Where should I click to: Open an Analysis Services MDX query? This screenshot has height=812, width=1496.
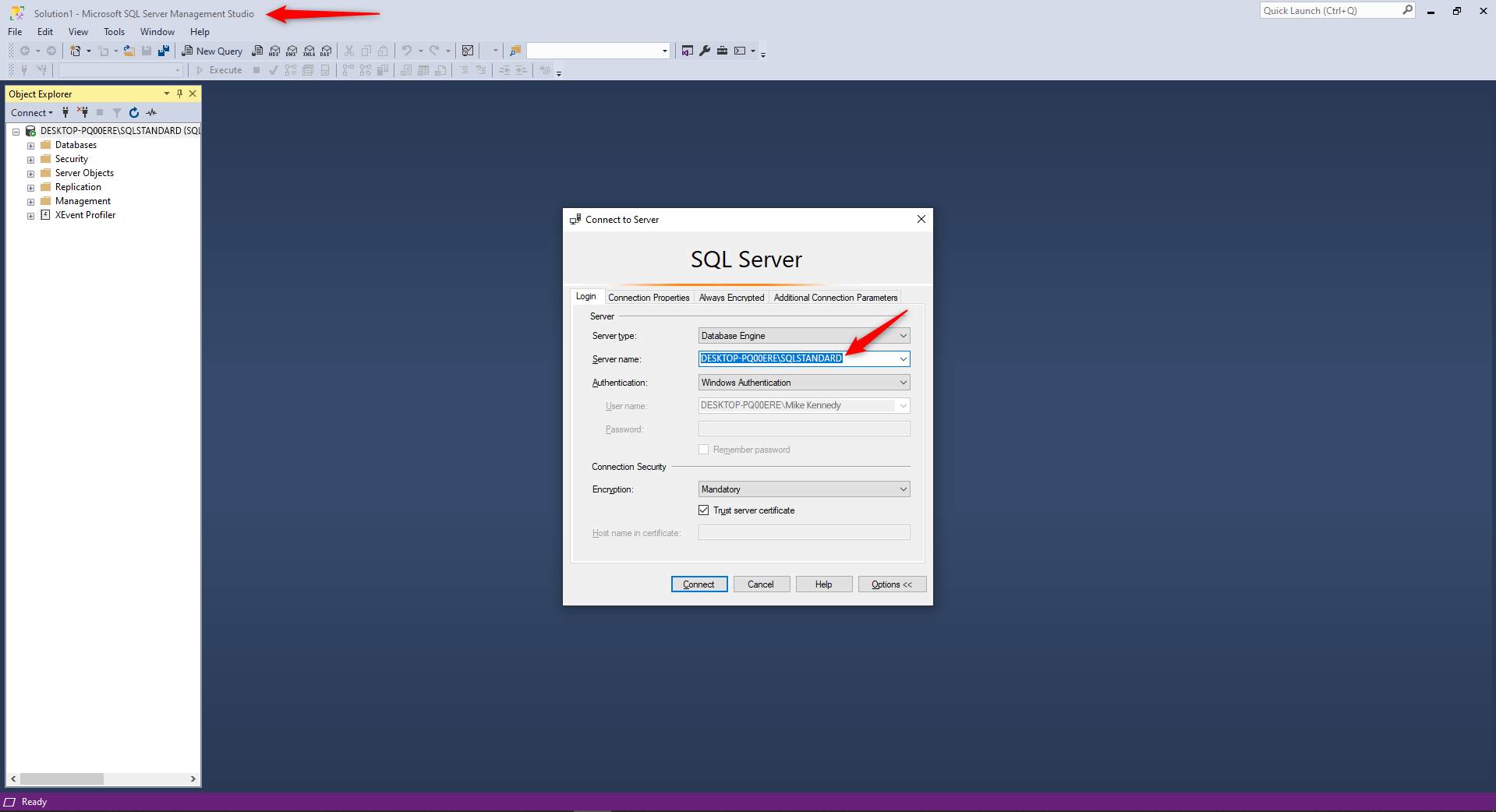tap(274, 51)
